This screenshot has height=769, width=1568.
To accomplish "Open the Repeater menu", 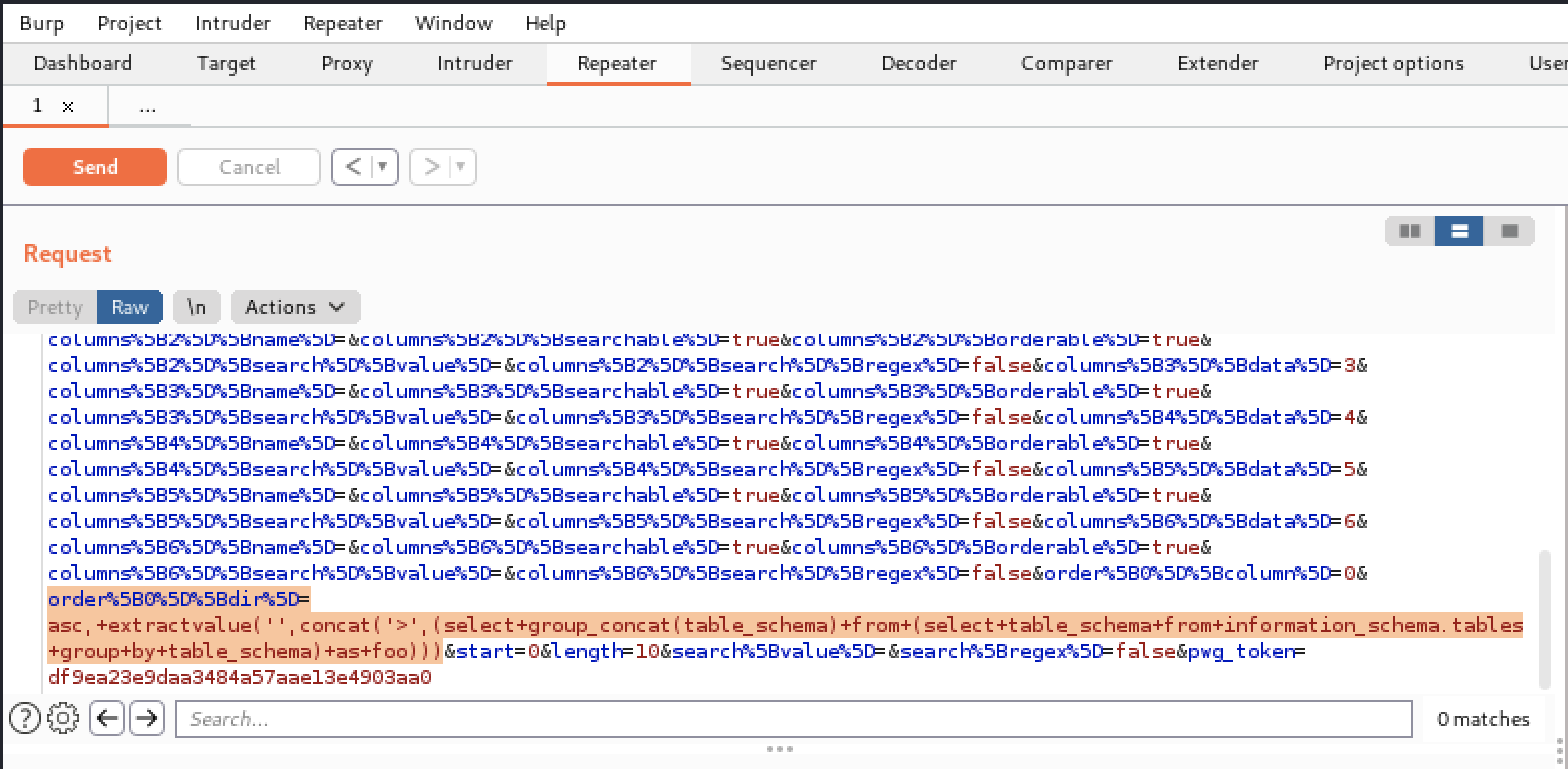I will click(342, 22).
